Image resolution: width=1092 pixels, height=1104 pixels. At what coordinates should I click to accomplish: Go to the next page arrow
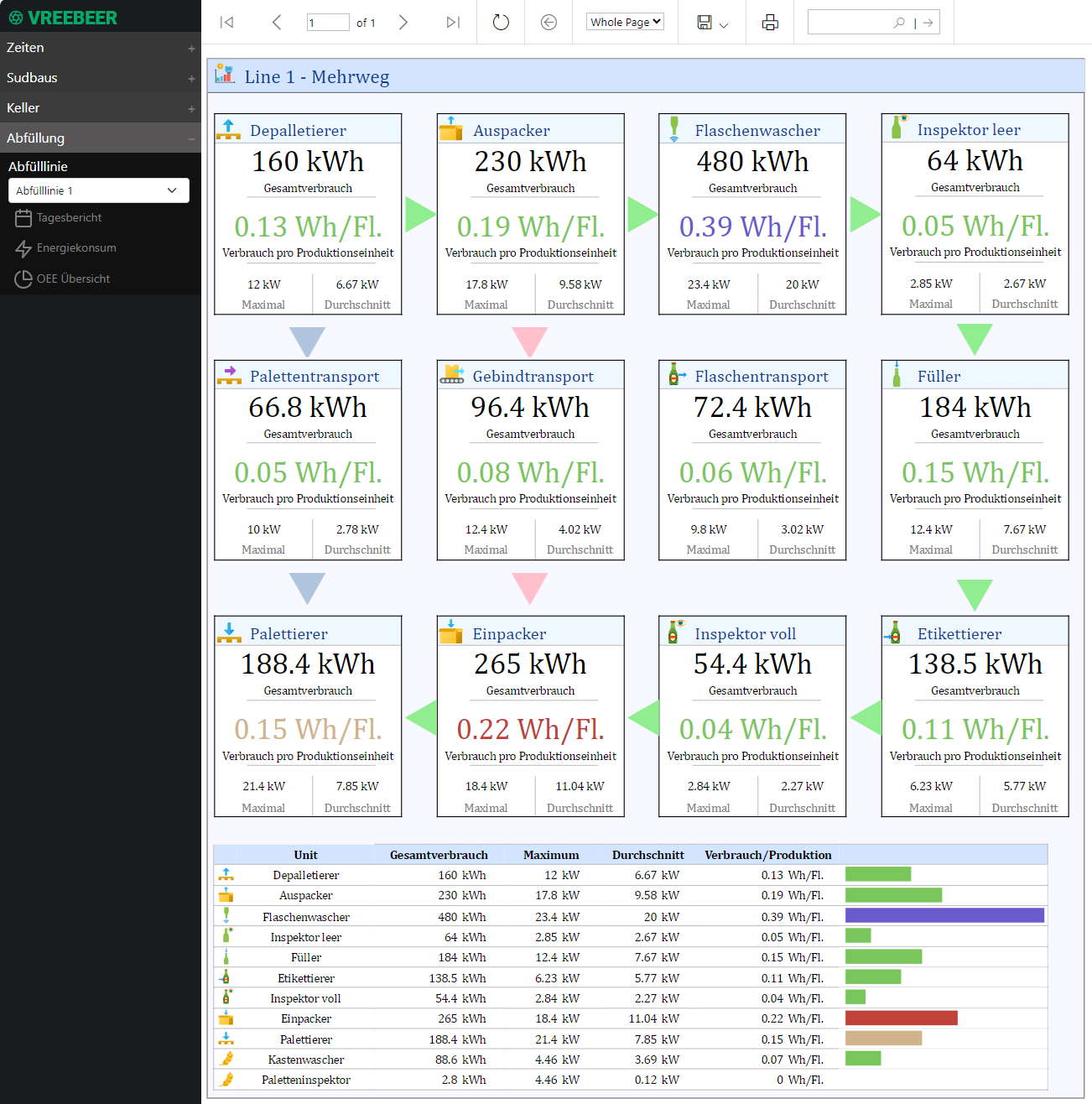click(x=403, y=23)
